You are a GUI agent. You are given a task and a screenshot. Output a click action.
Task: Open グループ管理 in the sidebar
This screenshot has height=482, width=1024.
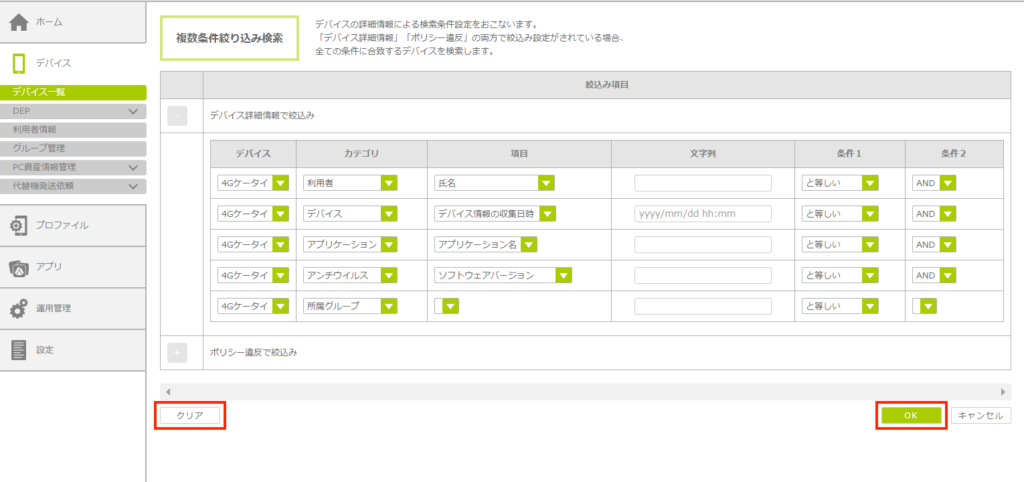(73, 148)
